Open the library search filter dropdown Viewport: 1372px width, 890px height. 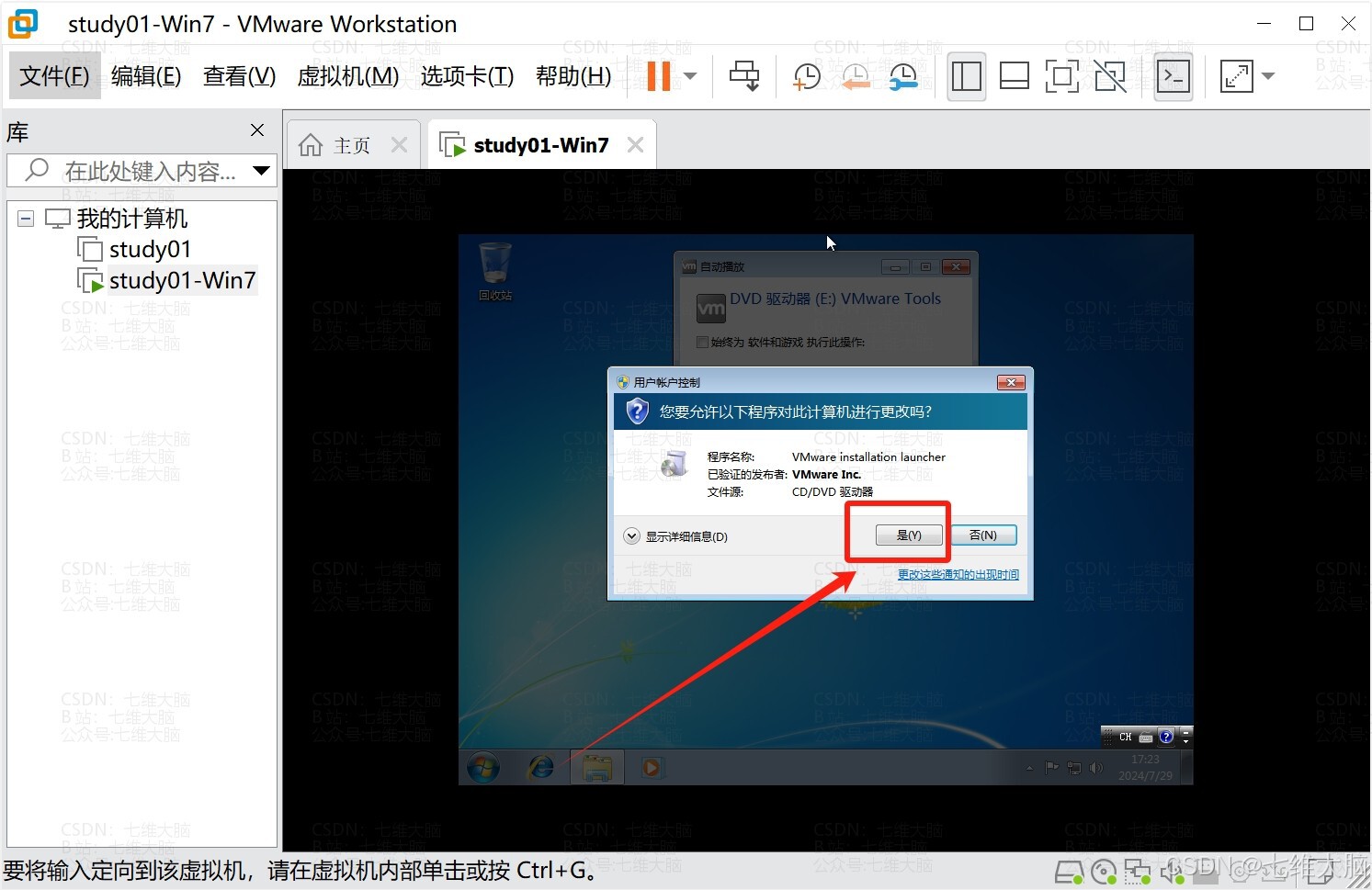tap(261, 171)
